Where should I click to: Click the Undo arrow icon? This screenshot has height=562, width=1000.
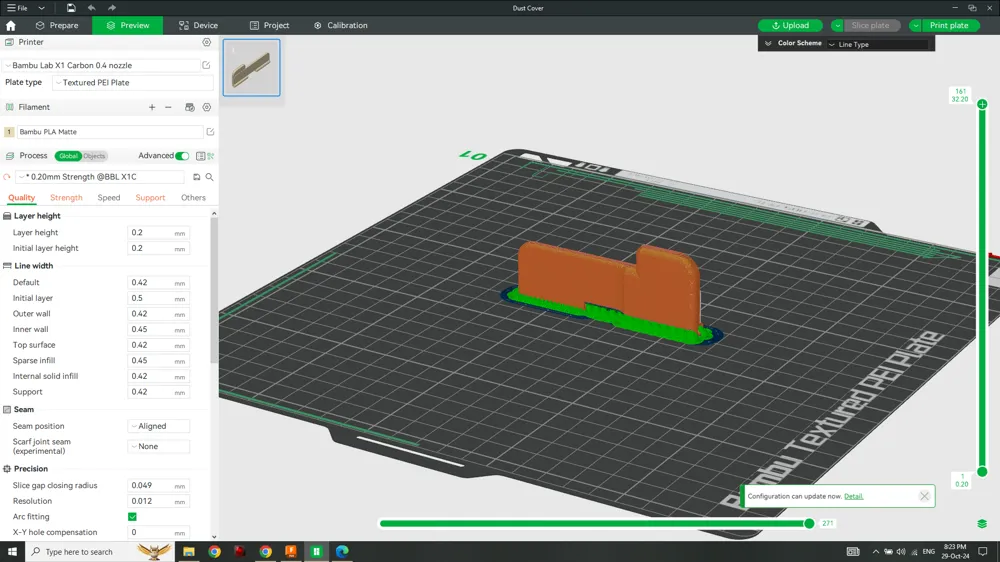(x=91, y=8)
